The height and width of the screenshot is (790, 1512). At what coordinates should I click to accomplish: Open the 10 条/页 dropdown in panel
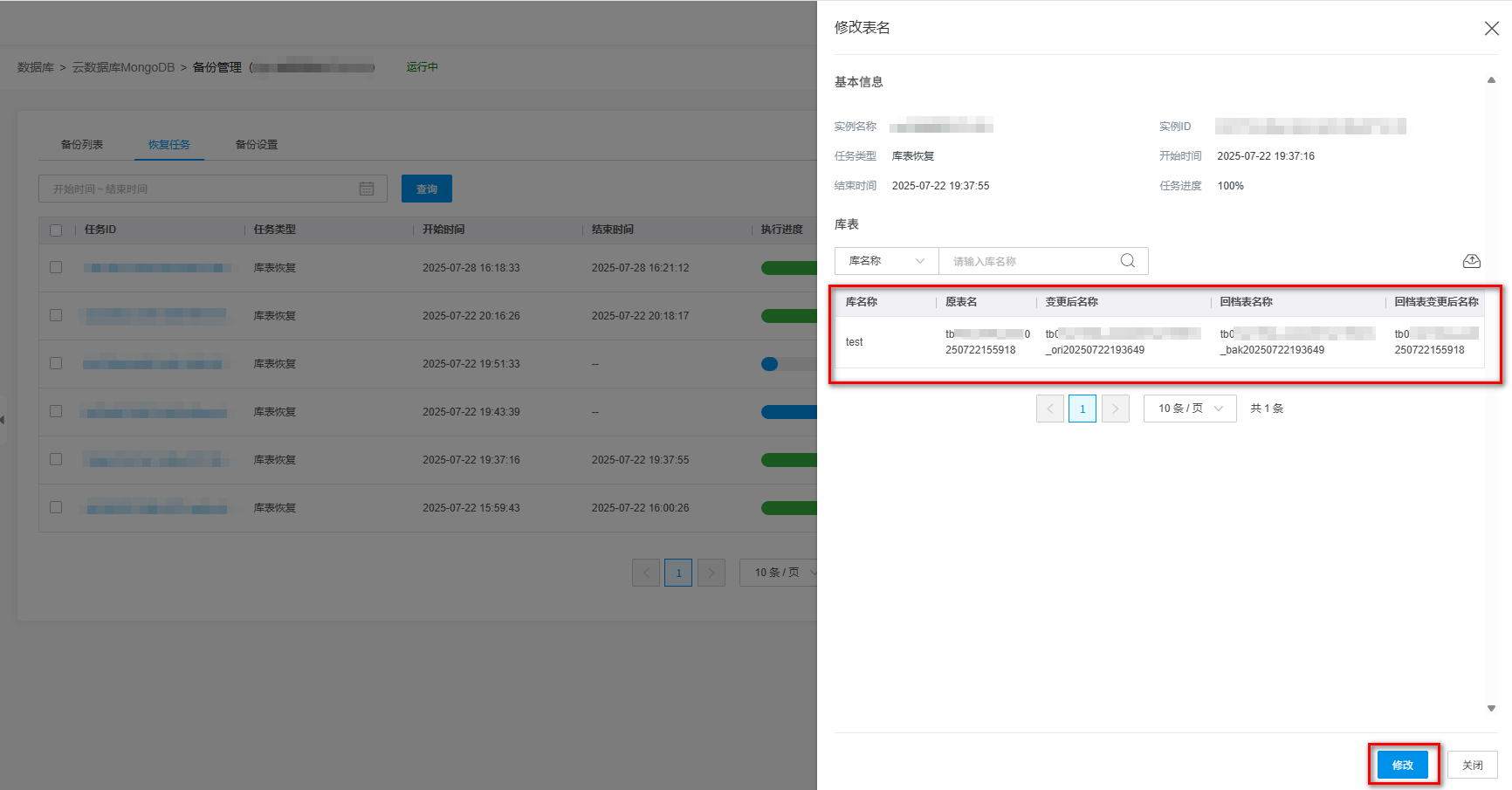click(x=1189, y=409)
